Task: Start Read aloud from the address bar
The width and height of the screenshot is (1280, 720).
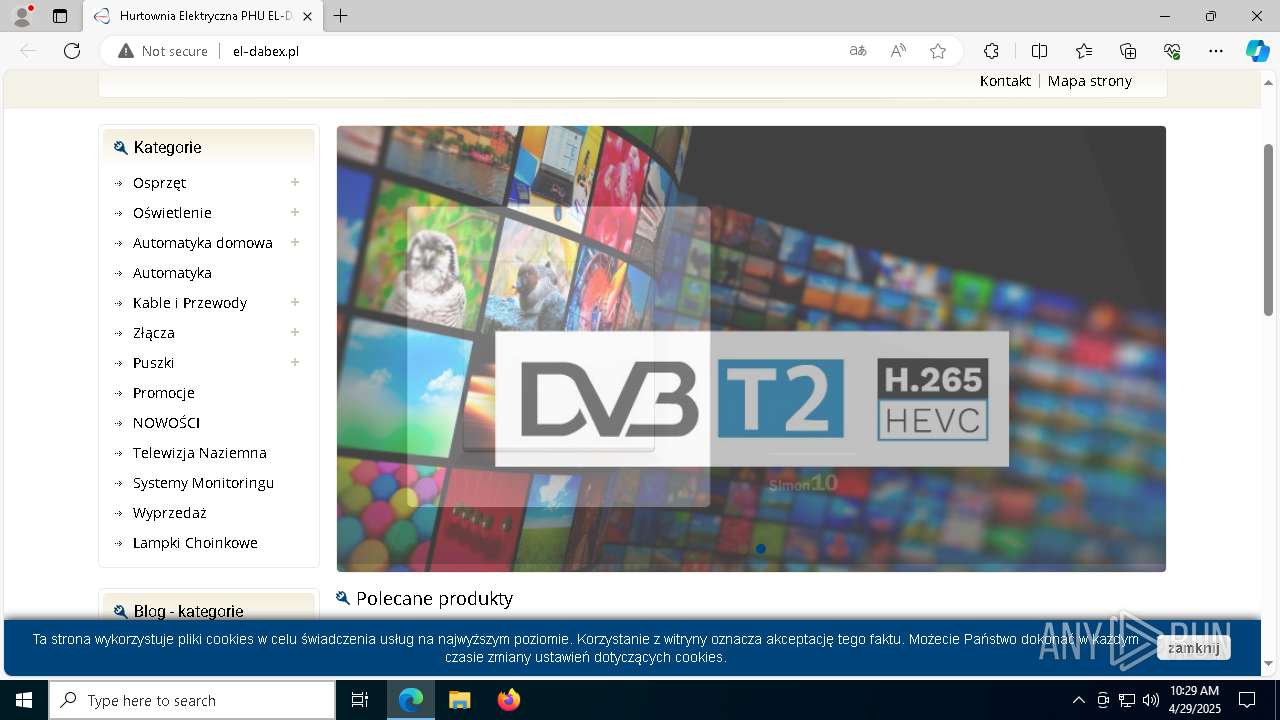Action: click(x=898, y=51)
